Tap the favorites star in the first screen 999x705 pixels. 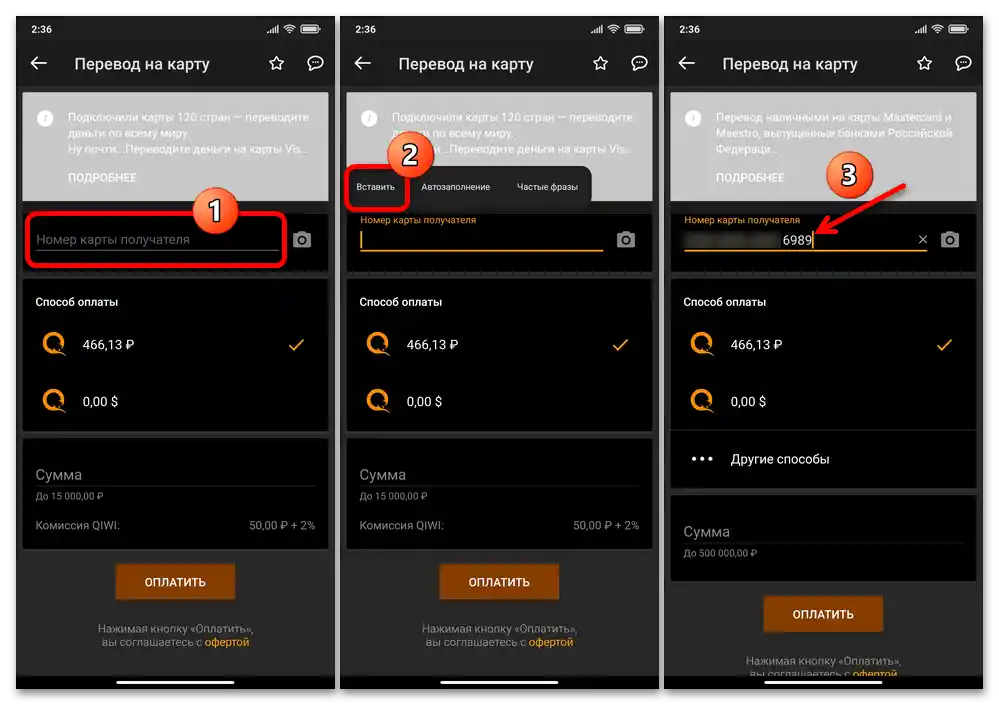click(277, 63)
